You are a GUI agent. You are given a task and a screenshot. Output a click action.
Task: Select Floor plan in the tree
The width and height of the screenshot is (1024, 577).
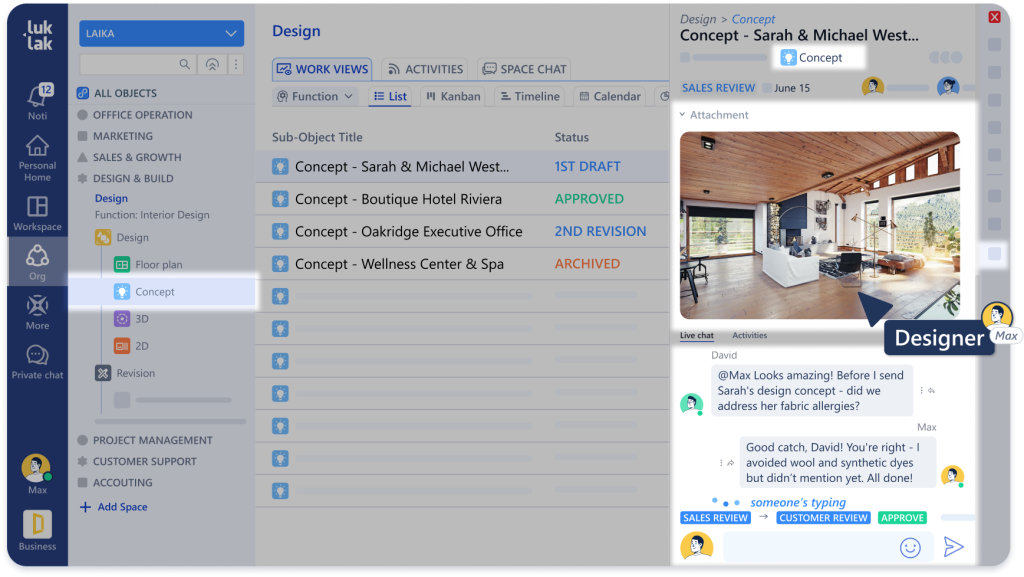click(x=158, y=265)
